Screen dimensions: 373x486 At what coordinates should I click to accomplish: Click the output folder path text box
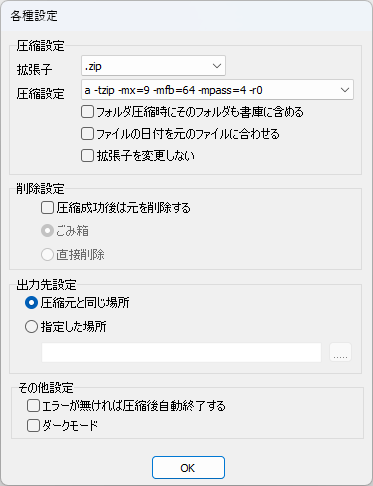click(x=181, y=352)
